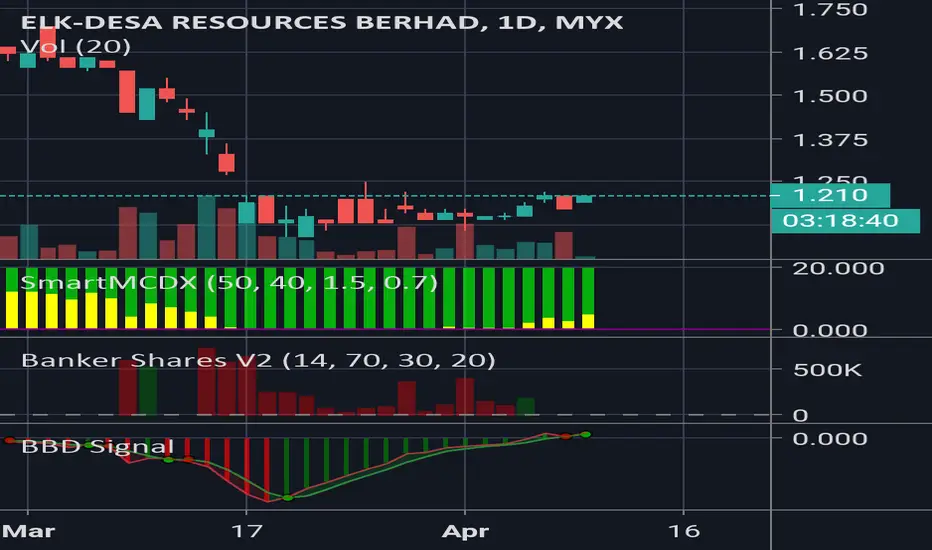Click the ELK-DESA RESOURCES BERHAD chart title

322,23
